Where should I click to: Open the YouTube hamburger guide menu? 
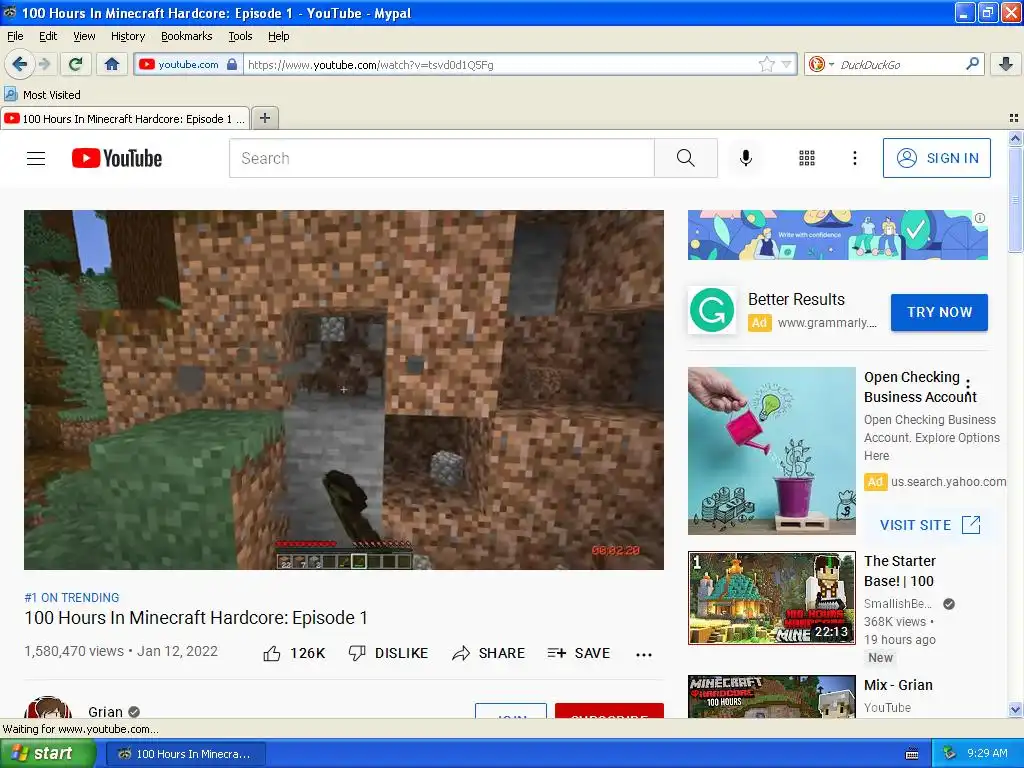coord(36,158)
